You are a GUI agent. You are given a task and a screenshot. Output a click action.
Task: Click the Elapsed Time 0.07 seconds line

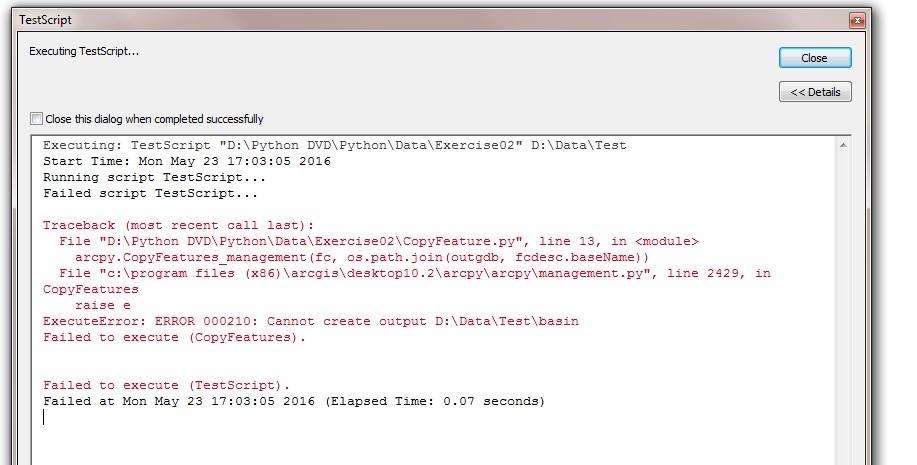294,401
